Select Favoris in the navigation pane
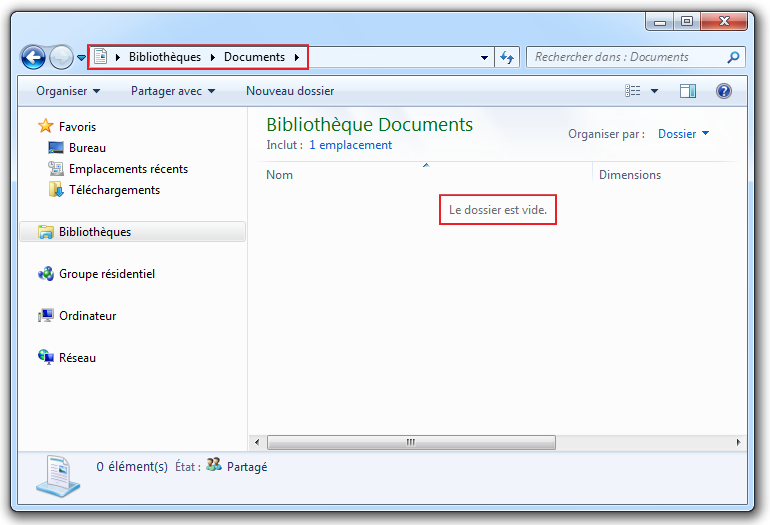The image size is (770, 525). [77, 127]
